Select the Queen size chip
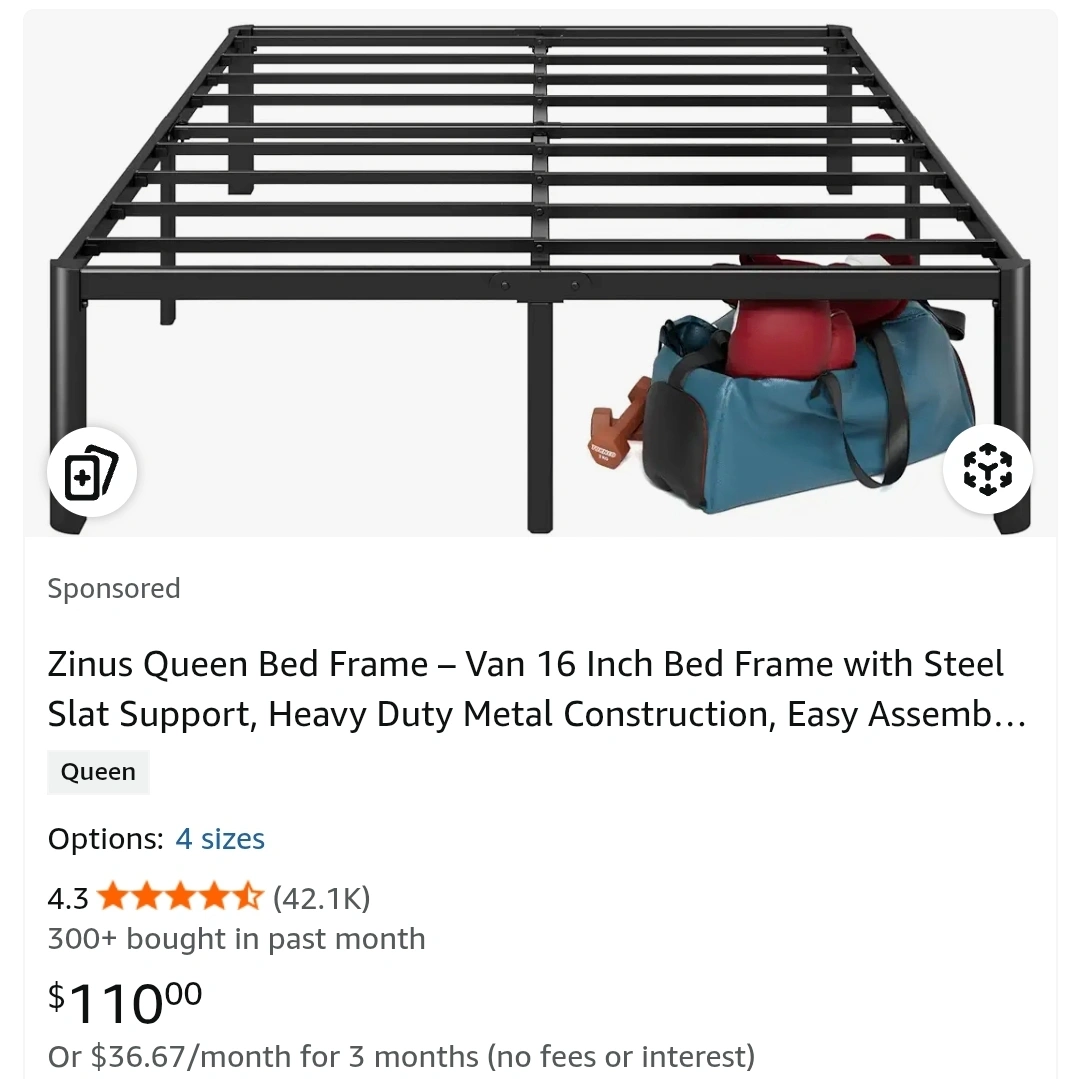Viewport: 1079px width, 1079px height. coord(98,772)
